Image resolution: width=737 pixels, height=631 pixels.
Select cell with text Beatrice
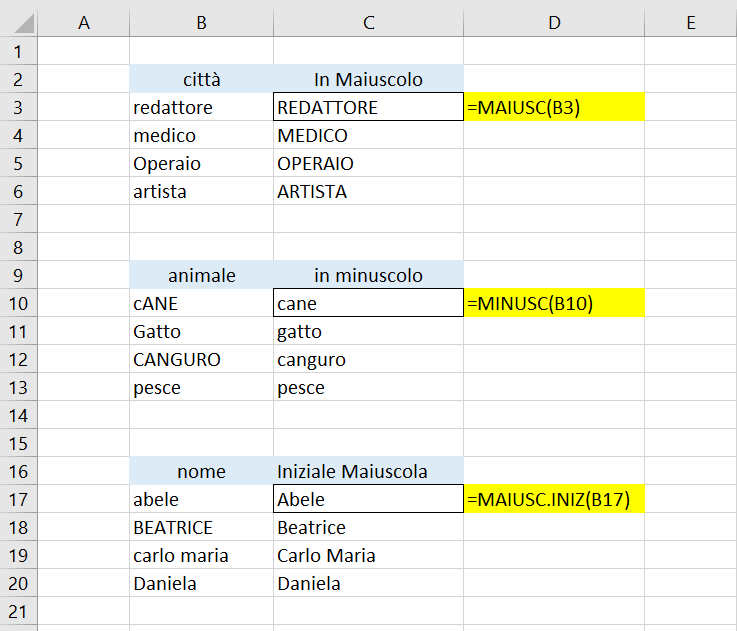pos(368,527)
